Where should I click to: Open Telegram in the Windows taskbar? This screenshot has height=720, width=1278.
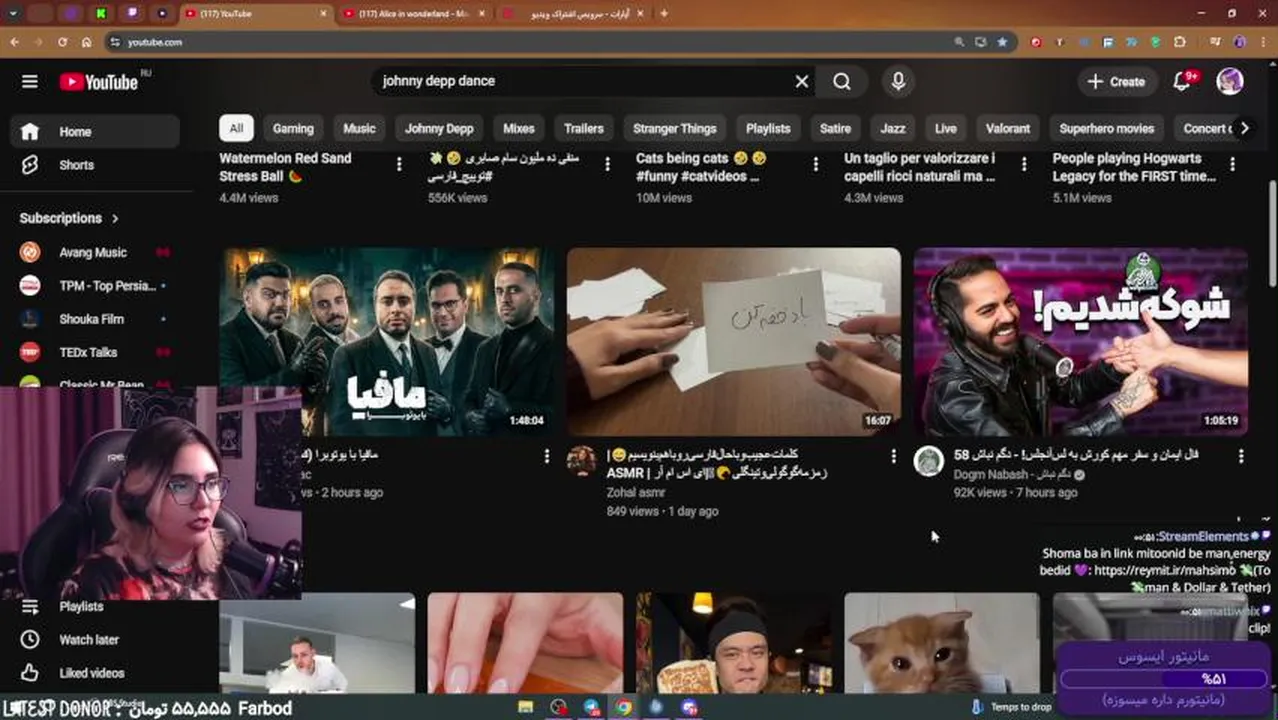pyautogui.click(x=591, y=707)
